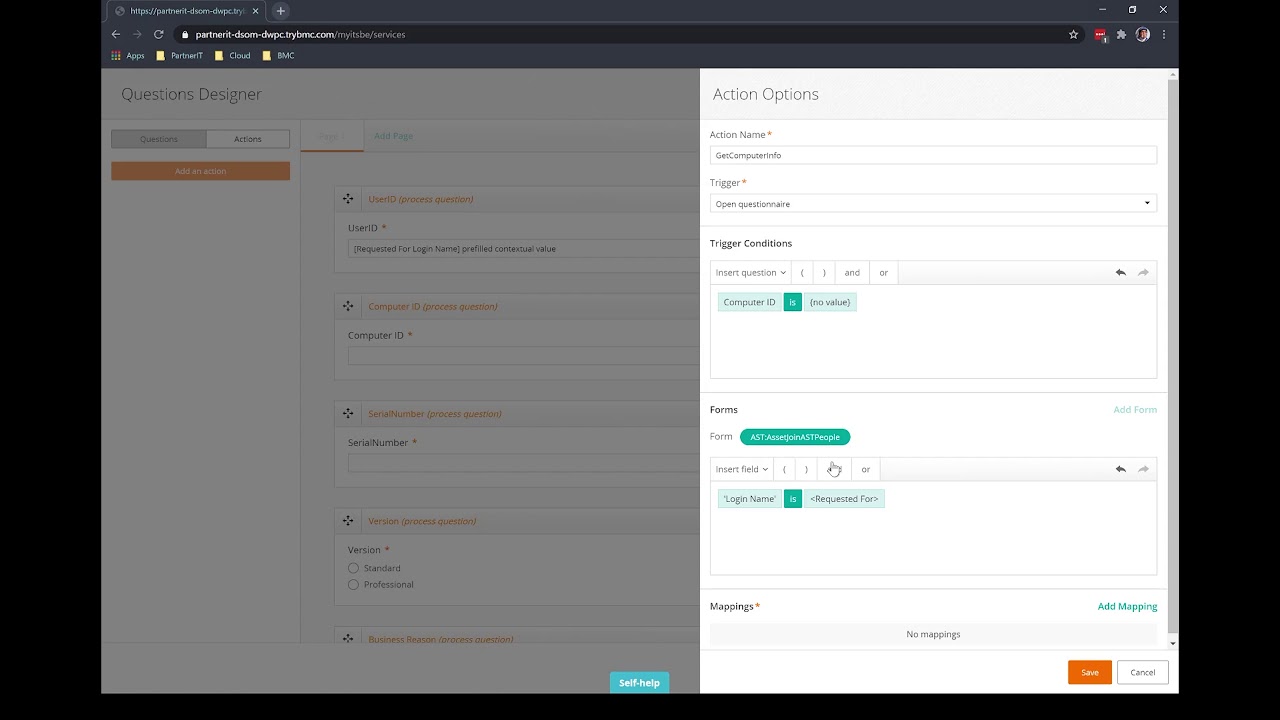Insert 'or' operator in Forms editor
Screen dimensions: 1280x720
point(866,469)
